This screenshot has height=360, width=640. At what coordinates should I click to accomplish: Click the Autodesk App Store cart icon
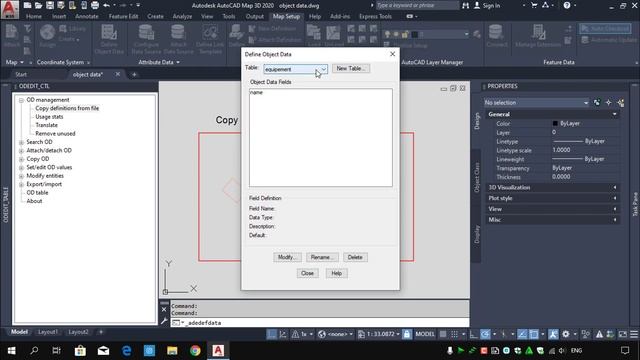534,5
